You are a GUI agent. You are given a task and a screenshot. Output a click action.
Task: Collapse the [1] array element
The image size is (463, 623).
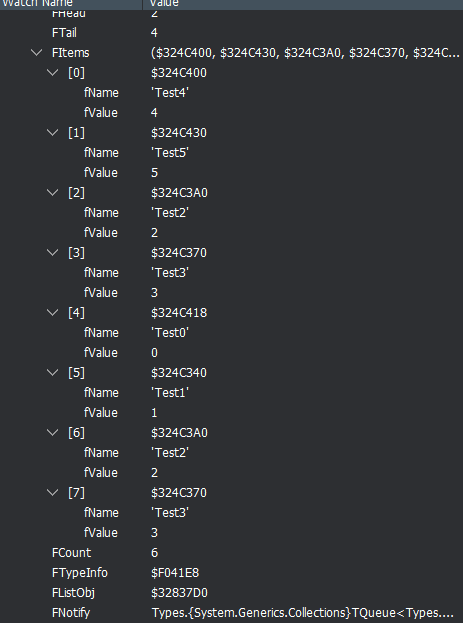[52, 133]
